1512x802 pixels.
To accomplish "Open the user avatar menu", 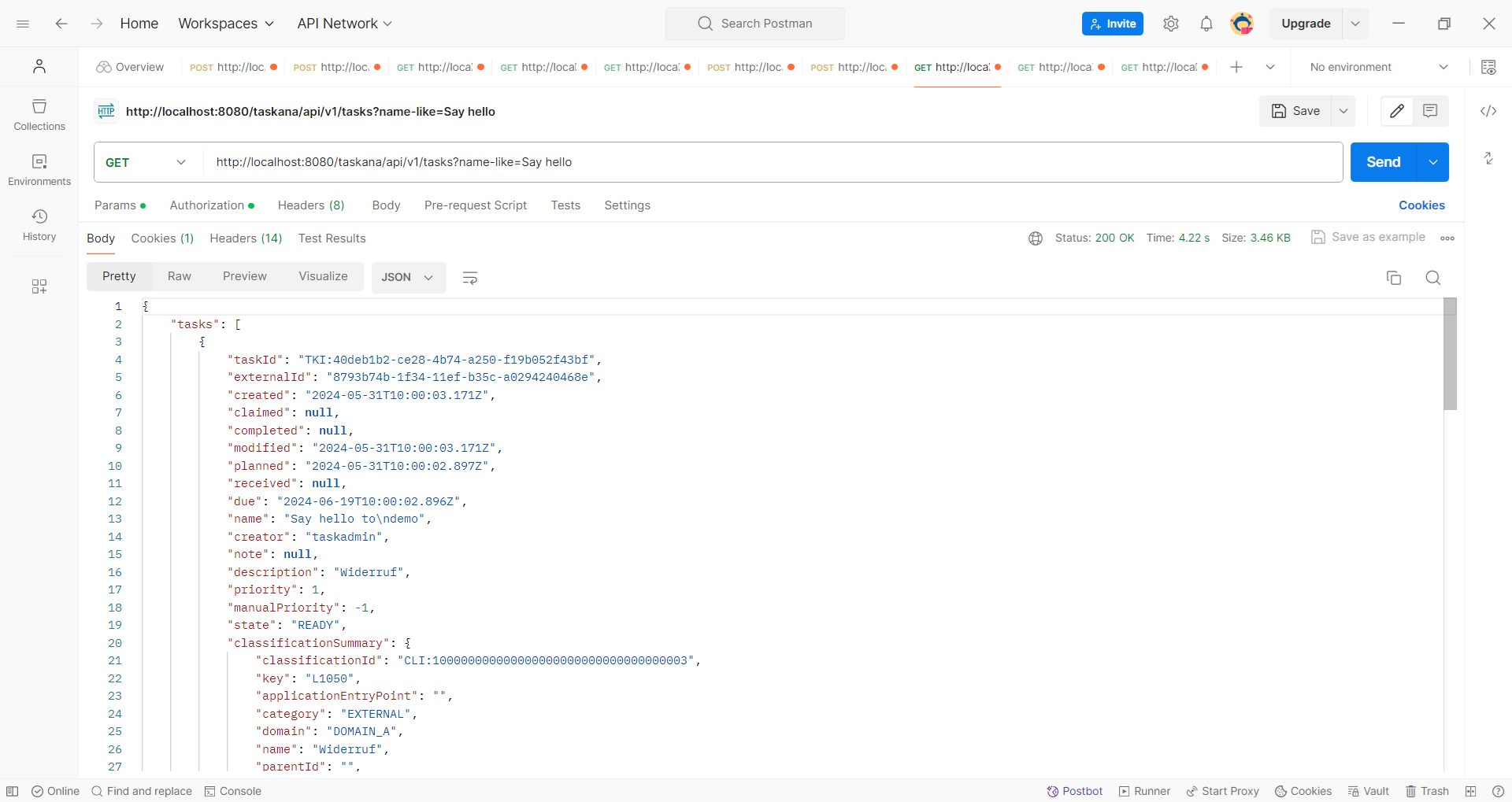I will [x=1242, y=24].
